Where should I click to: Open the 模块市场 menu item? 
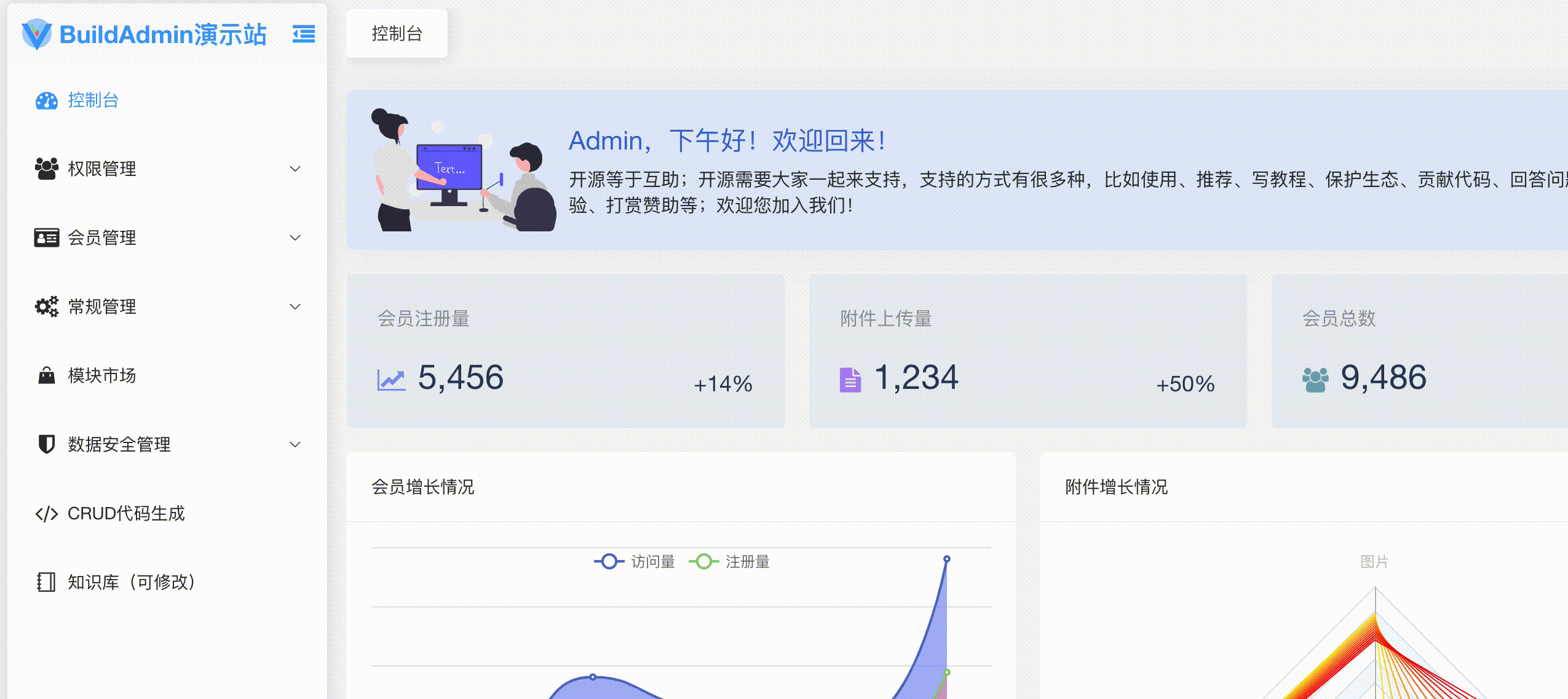pyautogui.click(x=167, y=375)
